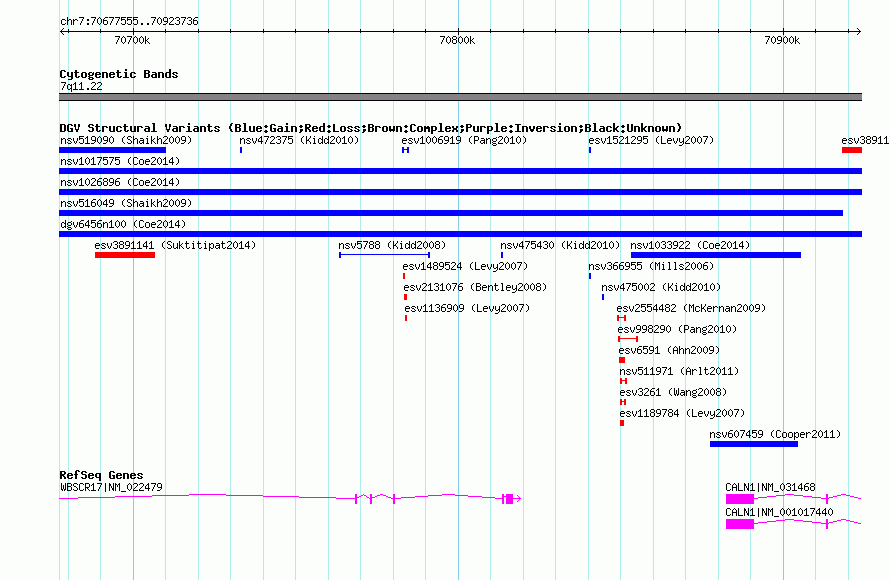Open dgv6456n100 (Coe2014) variant label

tap(123, 224)
